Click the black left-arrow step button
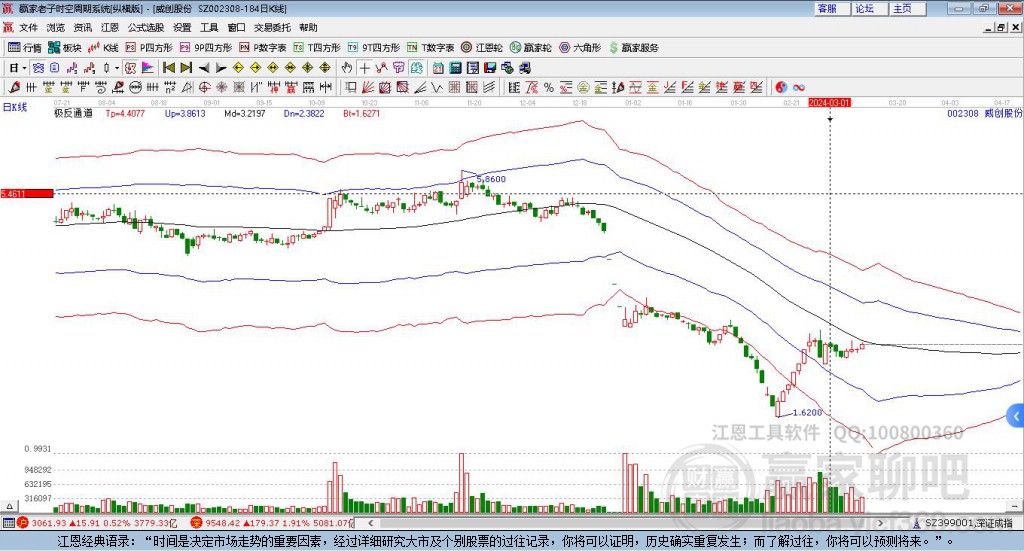 204,68
